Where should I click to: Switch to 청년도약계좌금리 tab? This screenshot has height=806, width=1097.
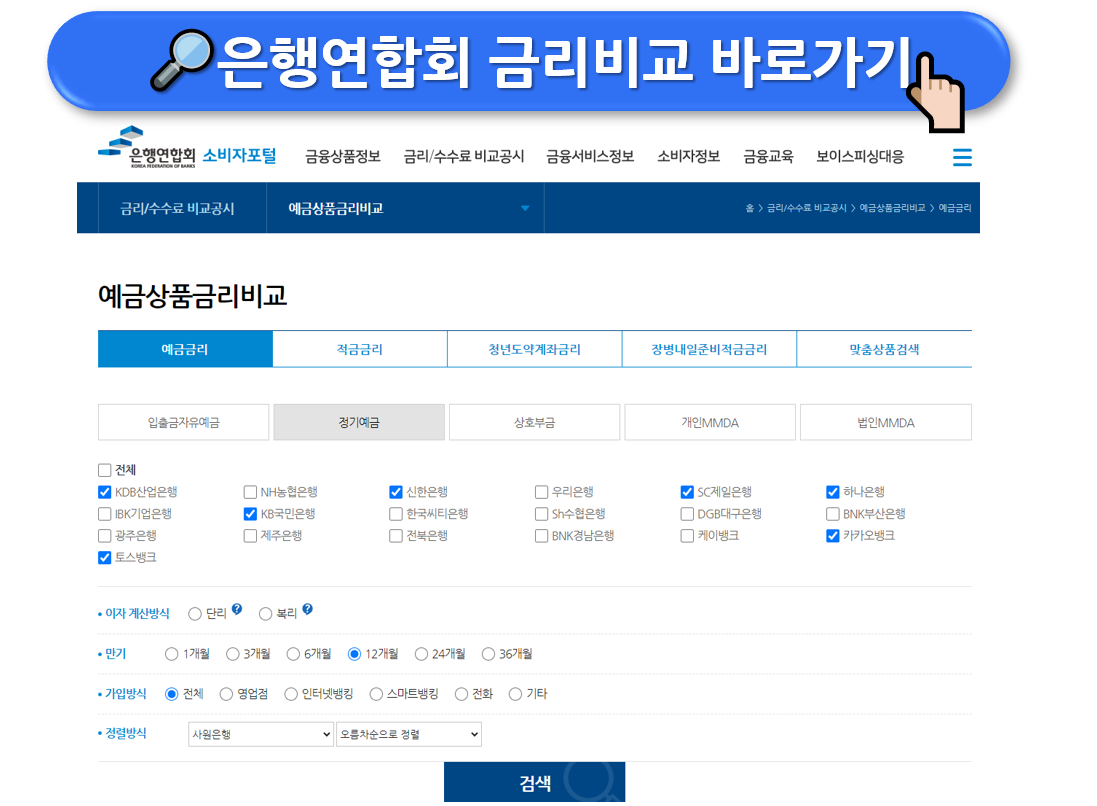click(x=535, y=349)
